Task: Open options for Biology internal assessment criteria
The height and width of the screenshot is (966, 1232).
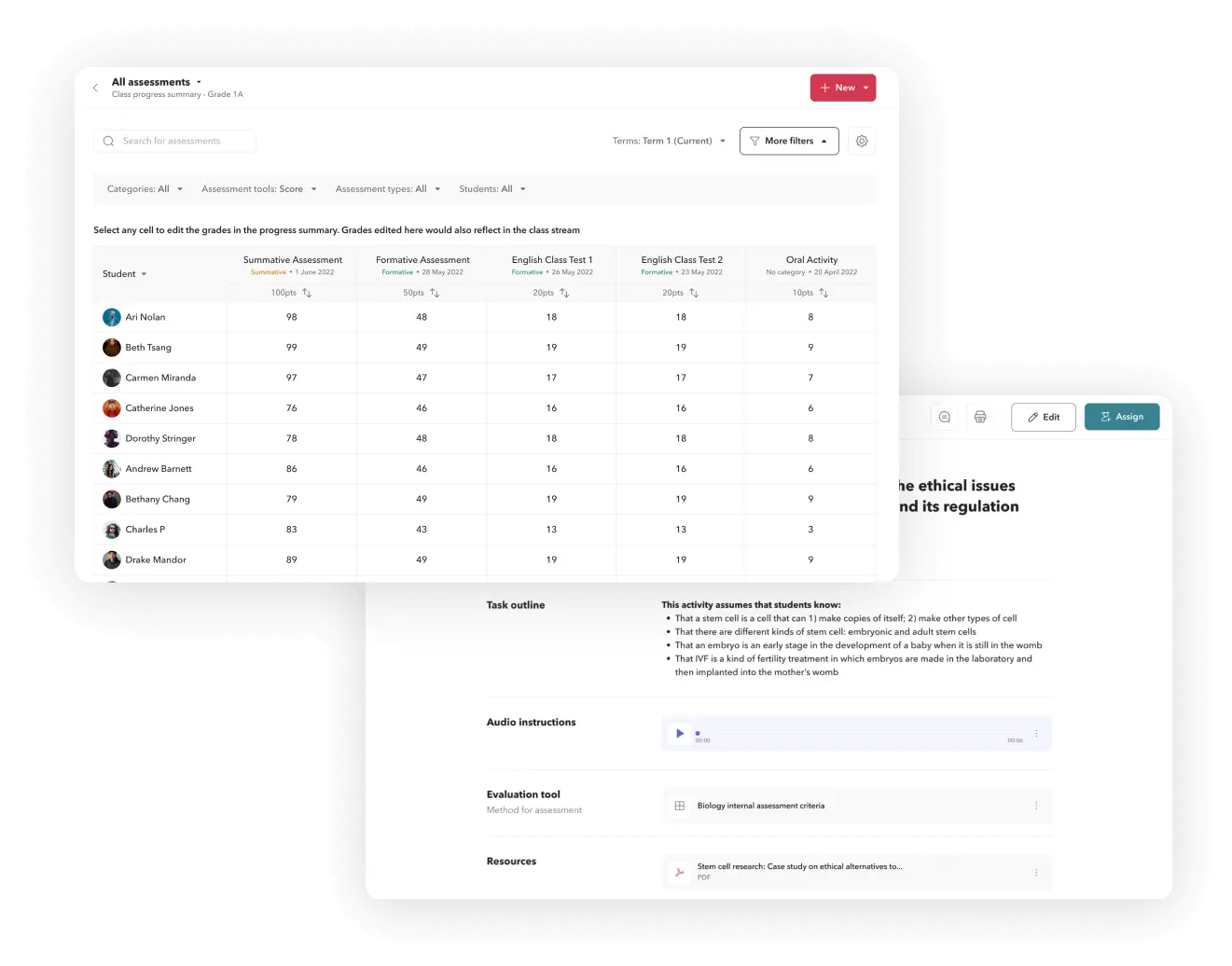Action: pyautogui.click(x=1036, y=806)
